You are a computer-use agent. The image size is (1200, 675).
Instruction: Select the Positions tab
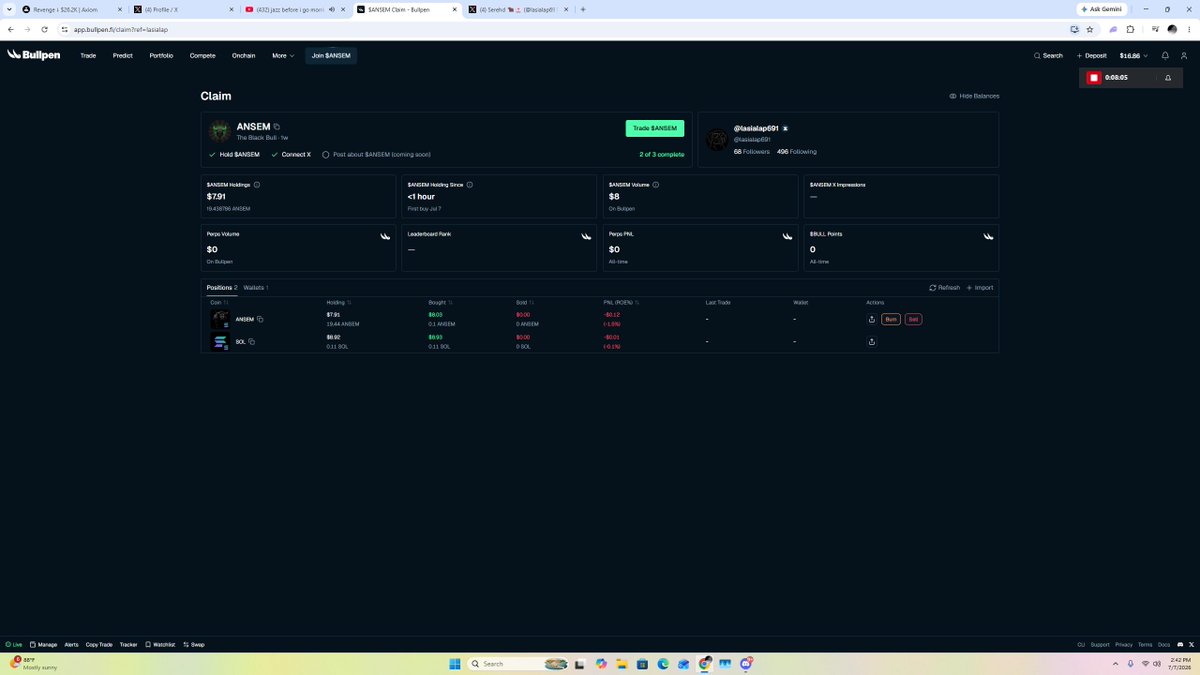(x=222, y=288)
